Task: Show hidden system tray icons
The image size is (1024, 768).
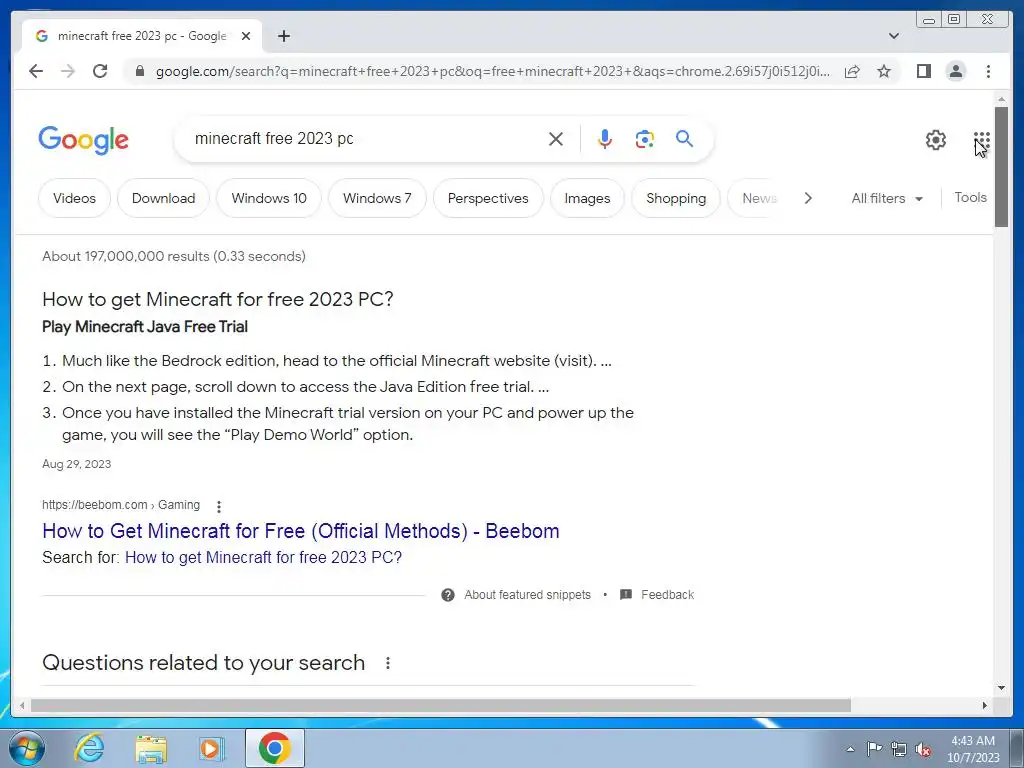Action: (850, 749)
